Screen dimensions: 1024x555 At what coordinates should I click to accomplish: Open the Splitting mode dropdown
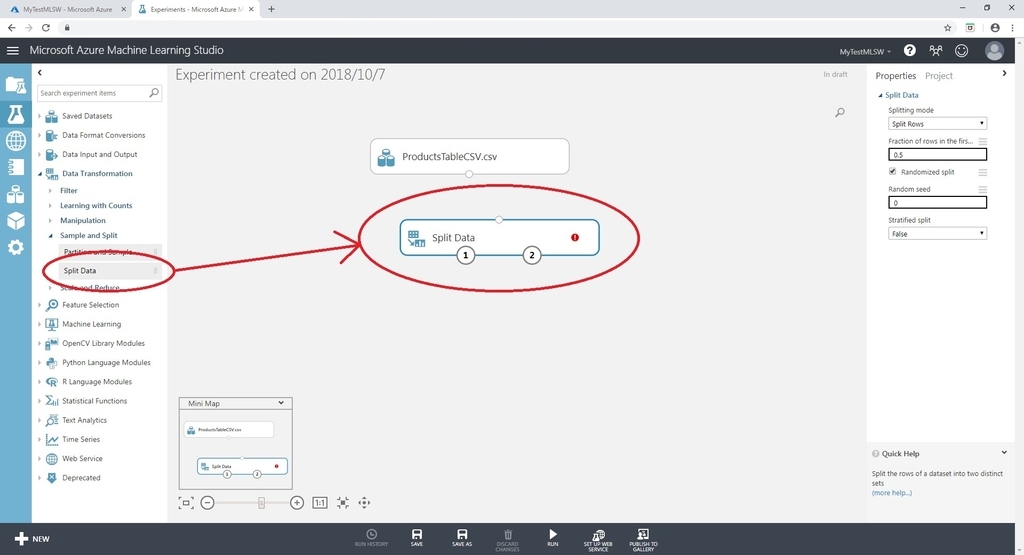pyautogui.click(x=937, y=123)
